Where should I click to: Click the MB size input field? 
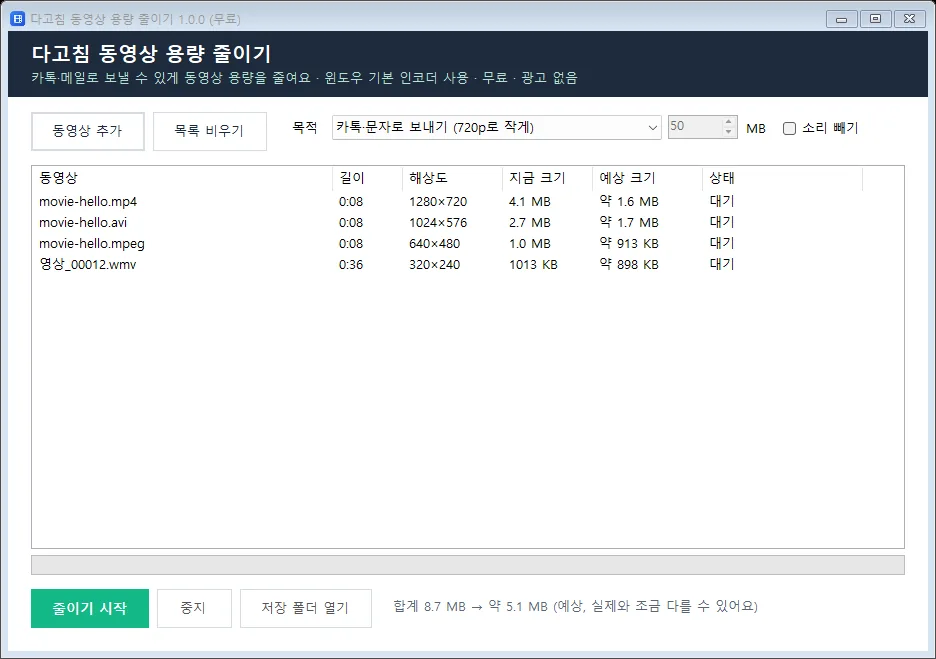(x=695, y=127)
